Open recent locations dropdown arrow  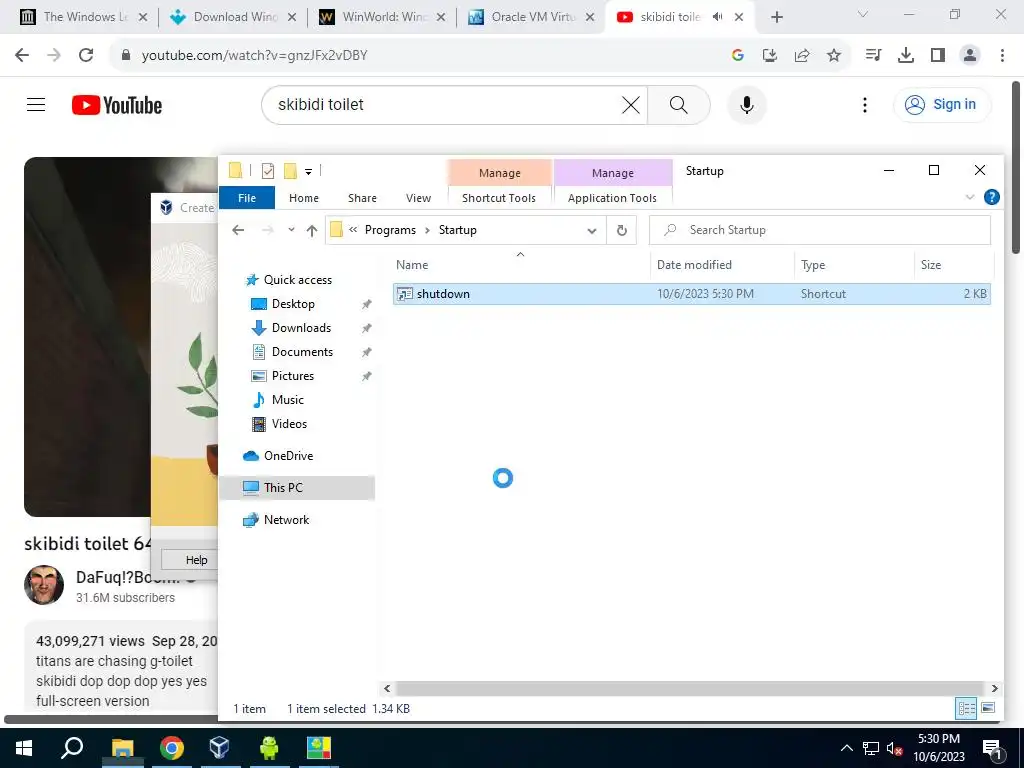point(291,230)
